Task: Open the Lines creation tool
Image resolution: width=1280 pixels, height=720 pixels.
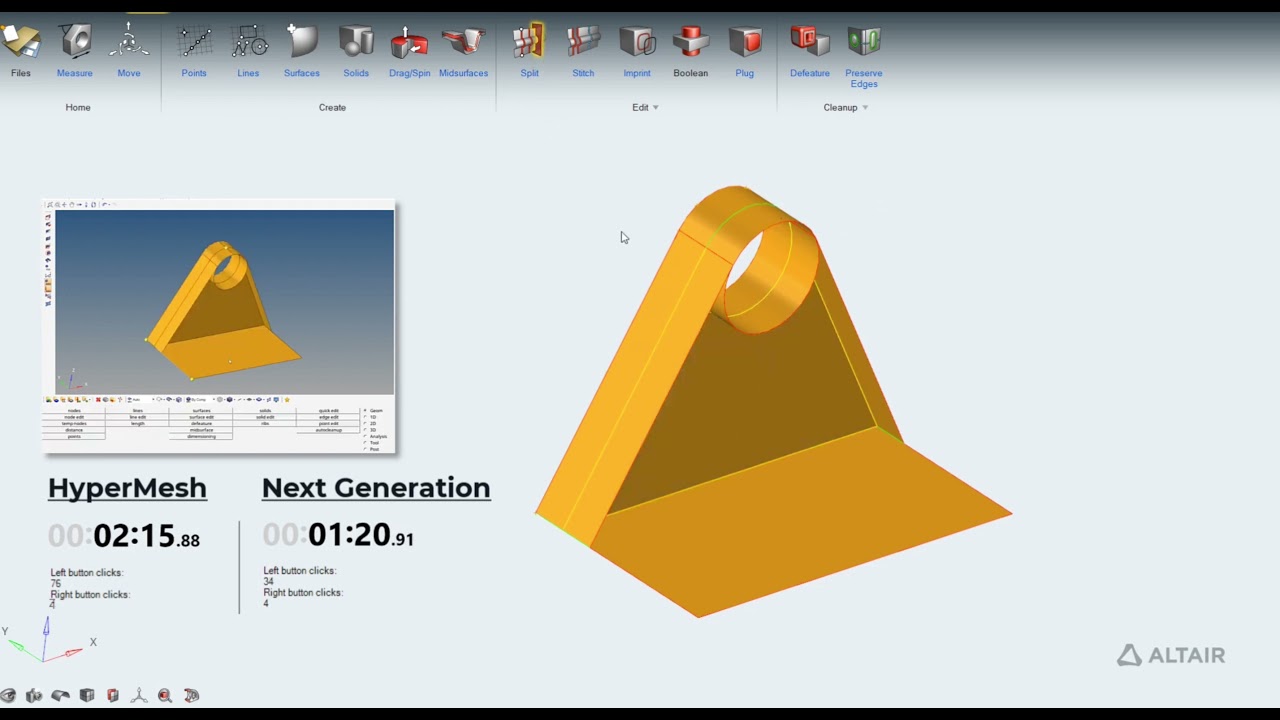Action: pyautogui.click(x=248, y=50)
